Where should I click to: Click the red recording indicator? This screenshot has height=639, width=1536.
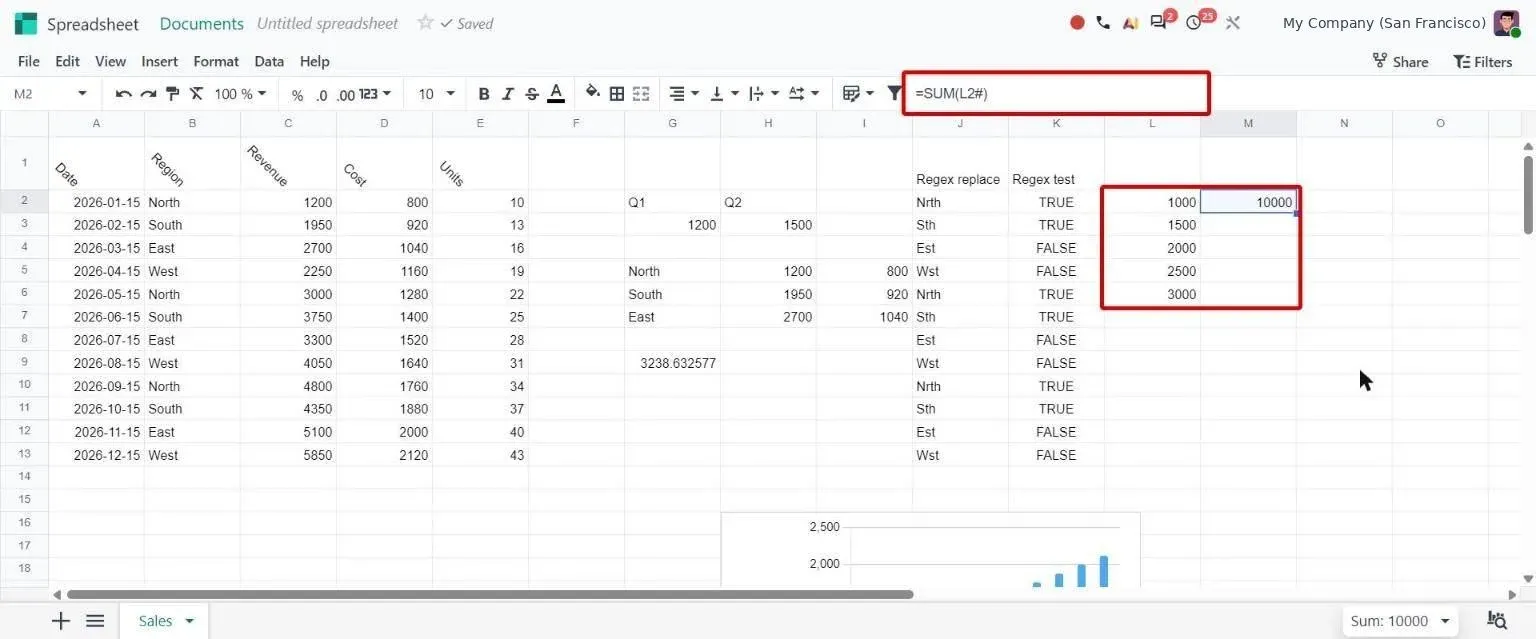1077,22
